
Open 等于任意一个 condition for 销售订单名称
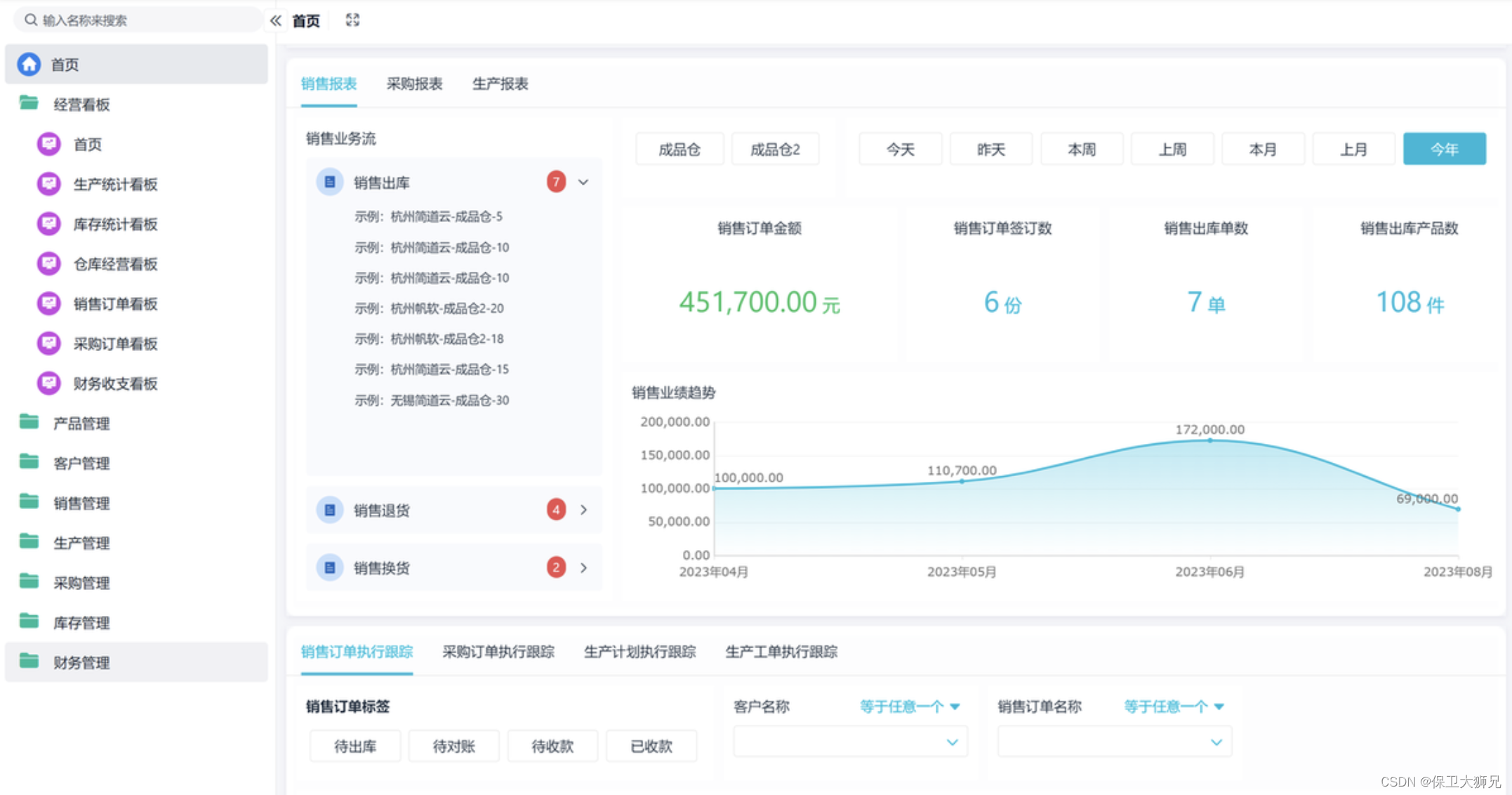[x=1174, y=707]
